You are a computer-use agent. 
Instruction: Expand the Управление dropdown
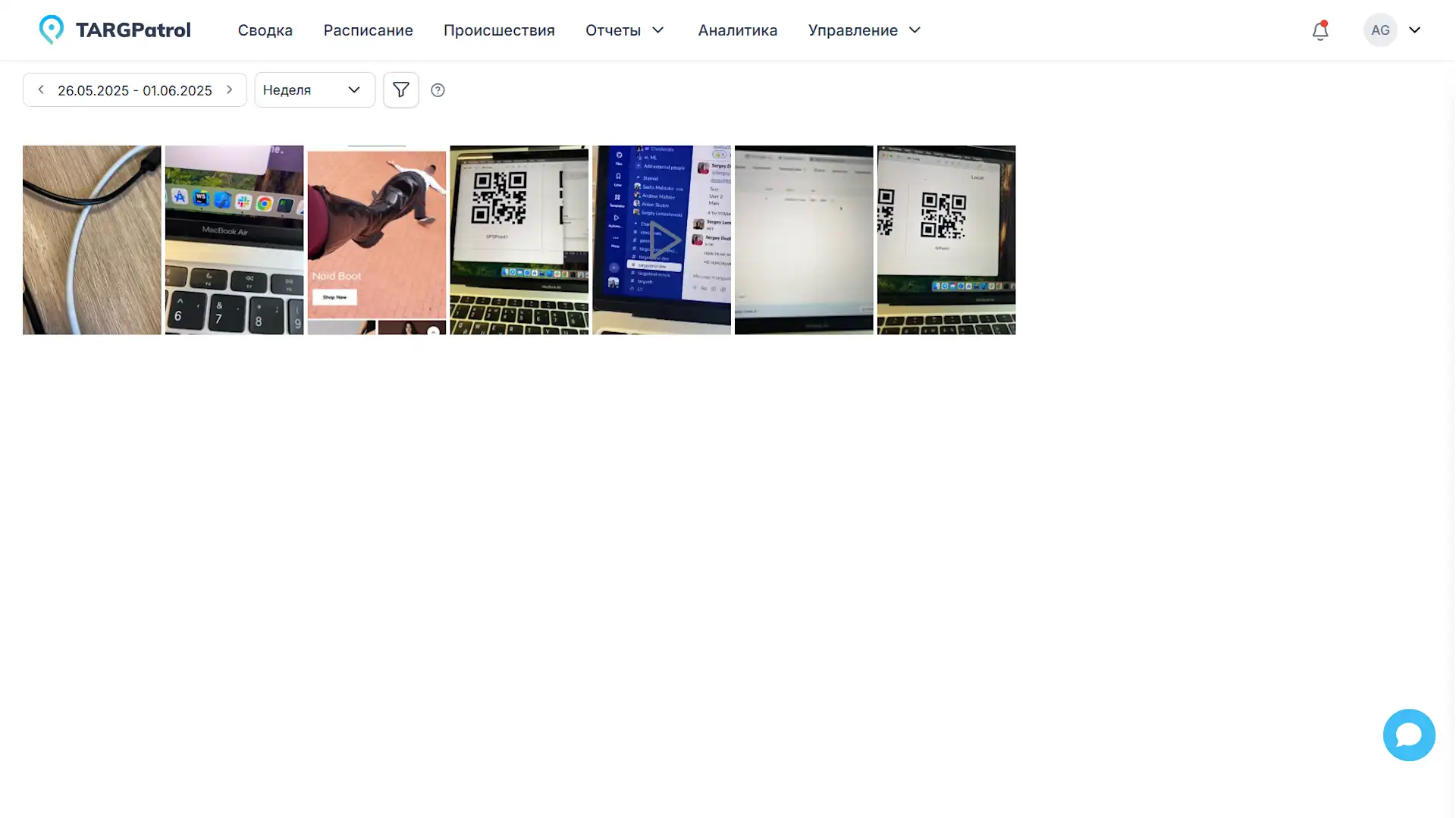[863, 30]
